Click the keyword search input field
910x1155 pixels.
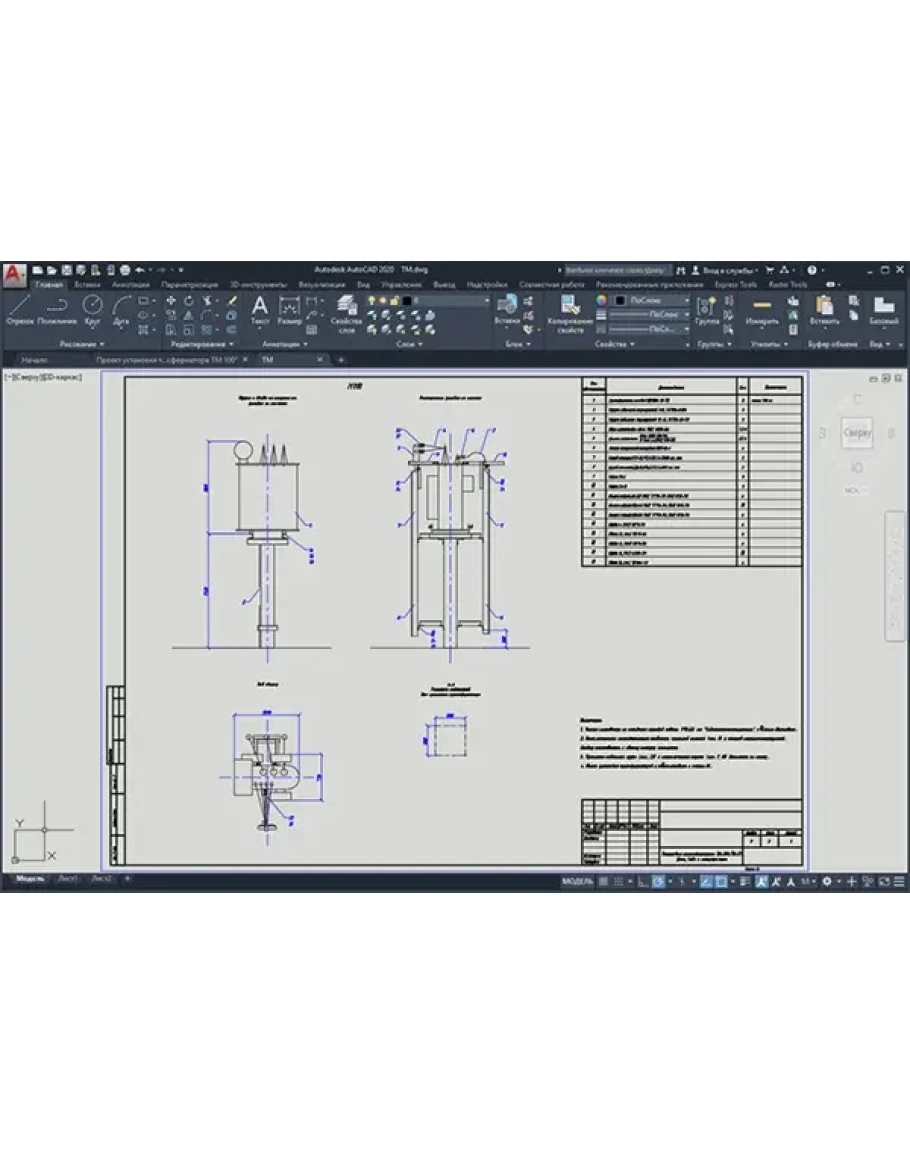[617, 270]
